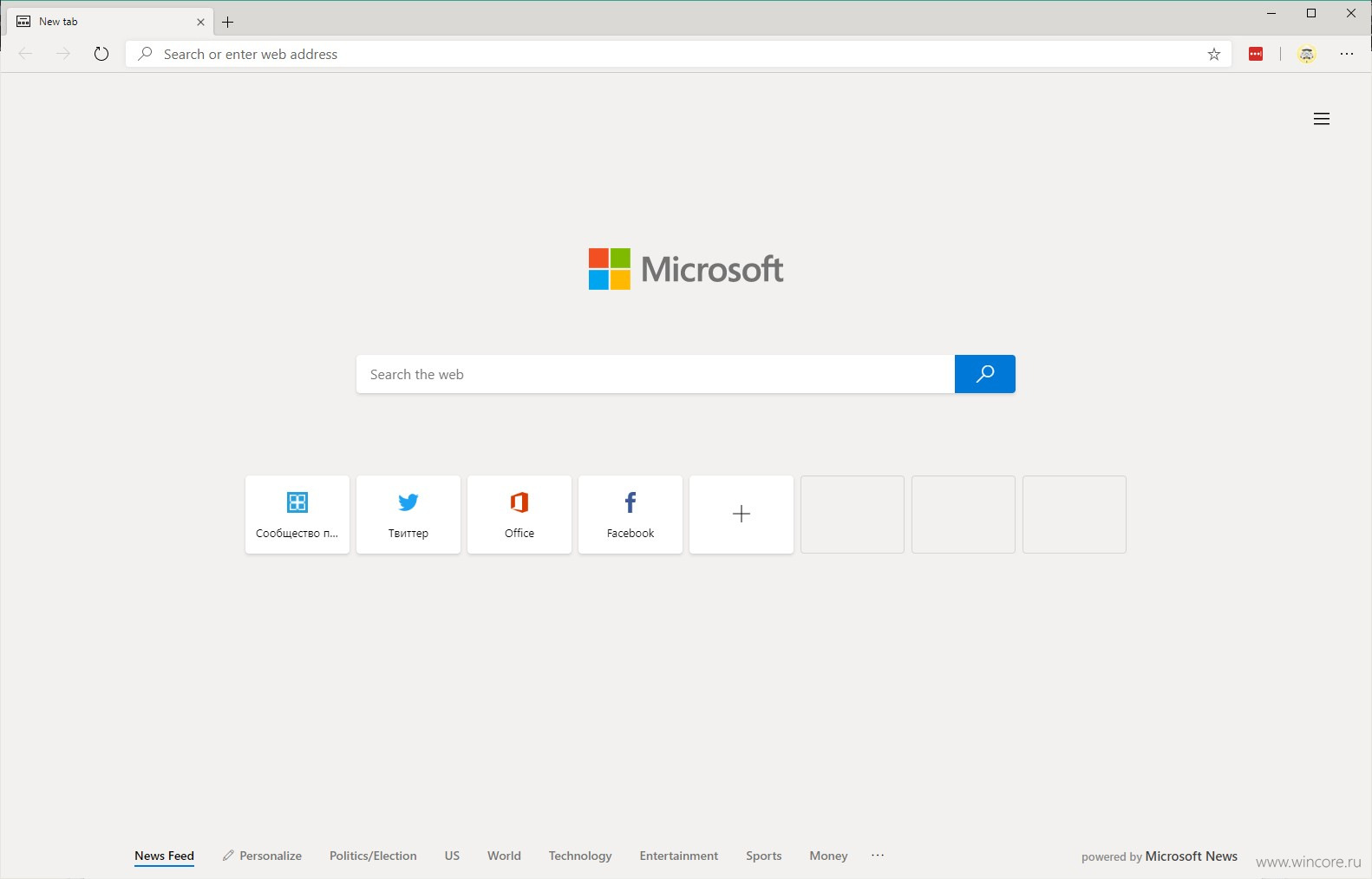Click inside the address bar

679,54
